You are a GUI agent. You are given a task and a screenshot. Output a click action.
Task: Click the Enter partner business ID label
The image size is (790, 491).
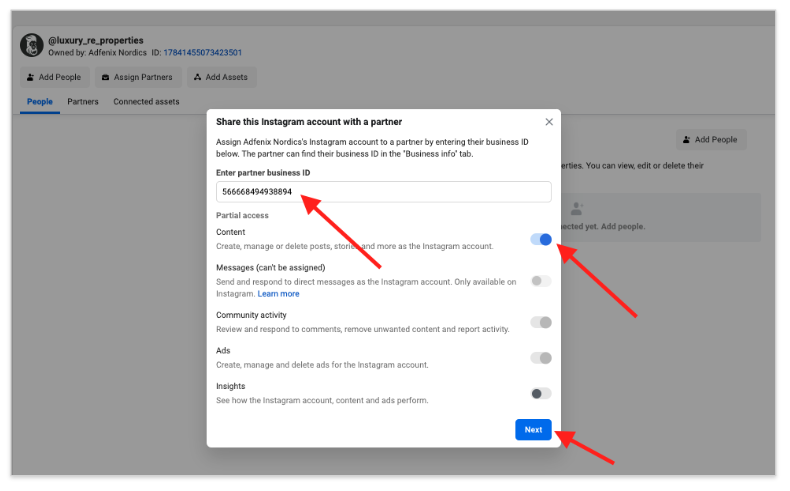click(x=263, y=173)
